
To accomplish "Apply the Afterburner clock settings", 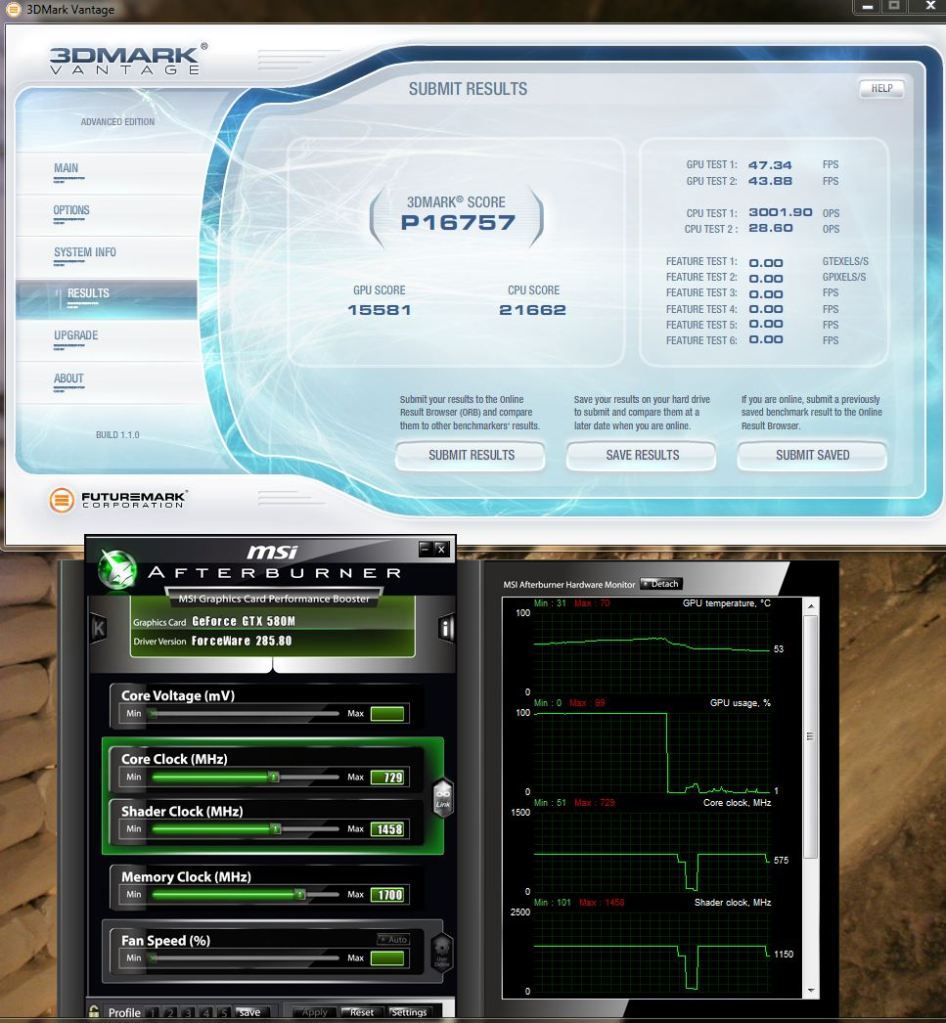I will tap(314, 1012).
